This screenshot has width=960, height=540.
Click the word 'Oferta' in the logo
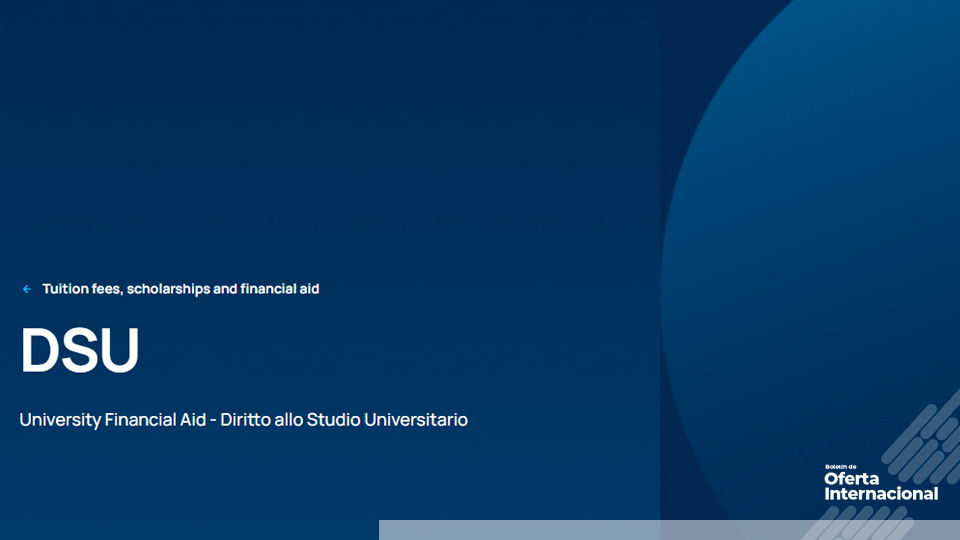pos(851,479)
